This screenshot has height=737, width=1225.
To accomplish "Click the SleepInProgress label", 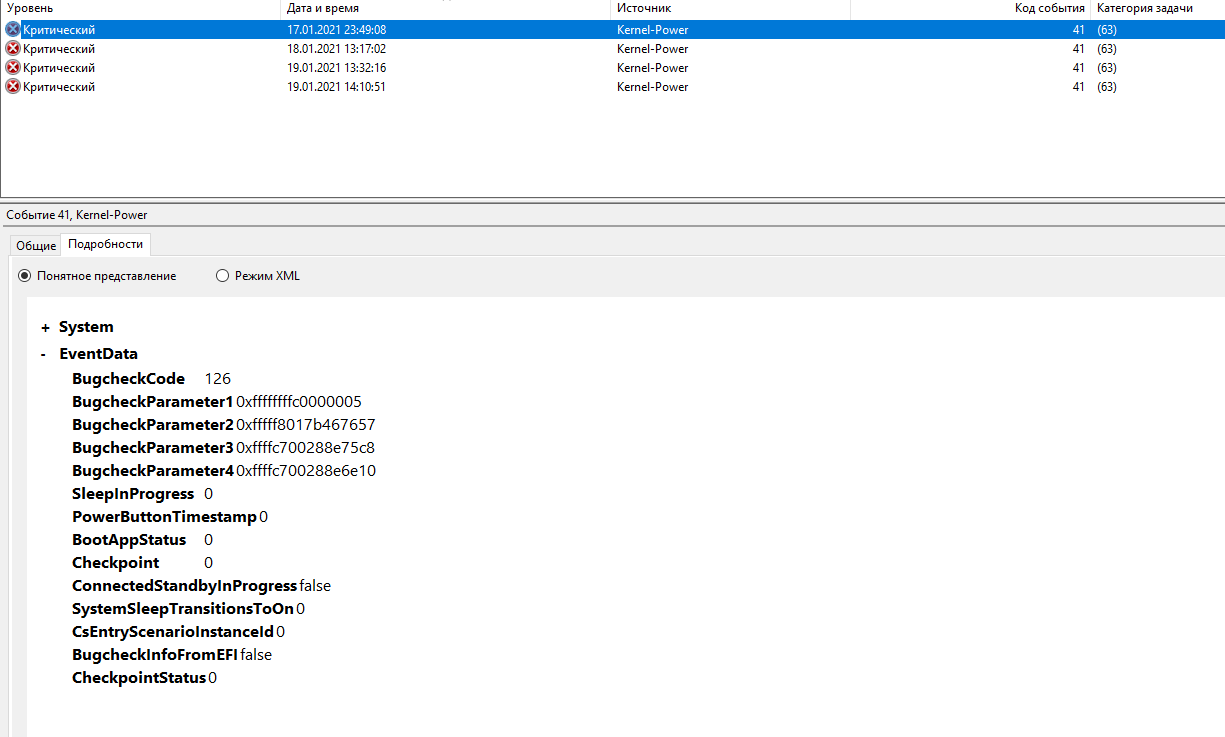I will point(133,494).
